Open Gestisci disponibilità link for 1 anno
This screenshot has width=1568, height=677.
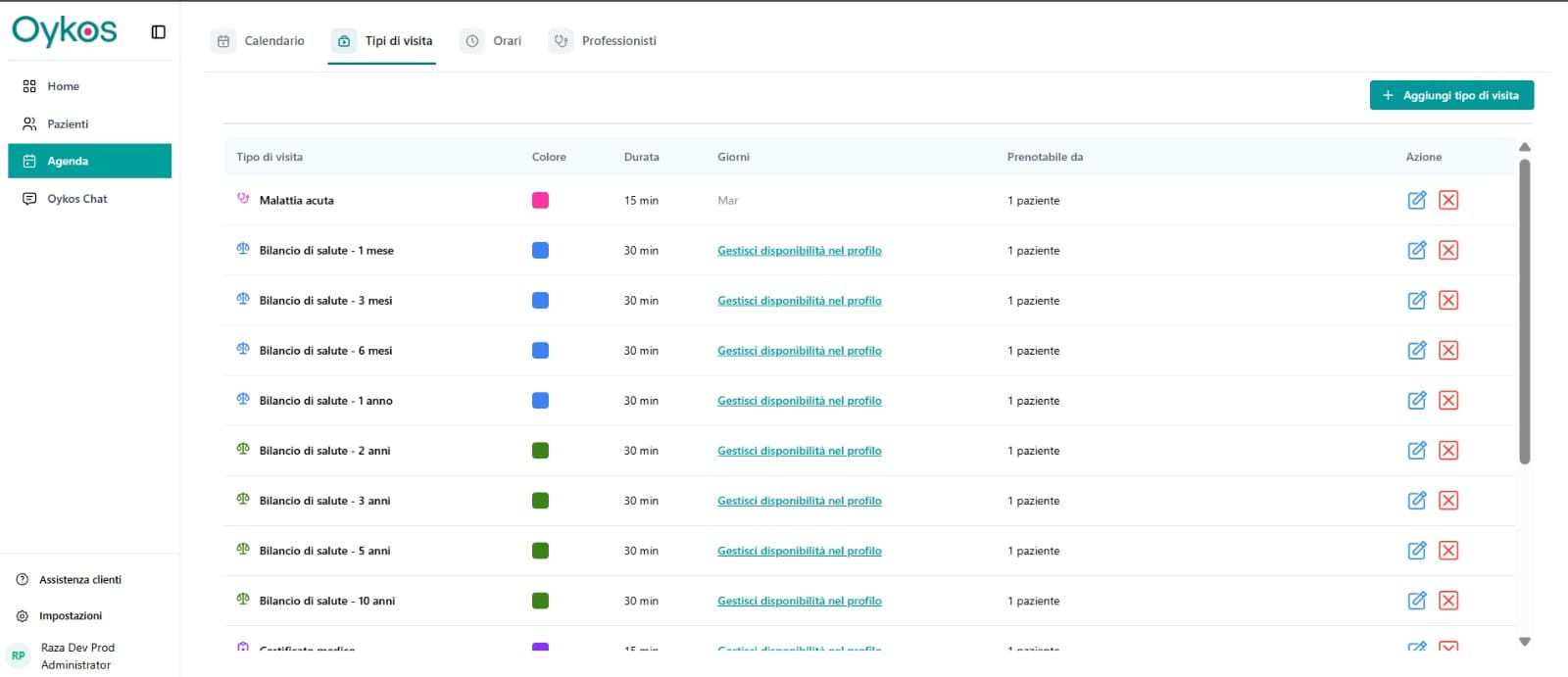pyautogui.click(x=800, y=401)
